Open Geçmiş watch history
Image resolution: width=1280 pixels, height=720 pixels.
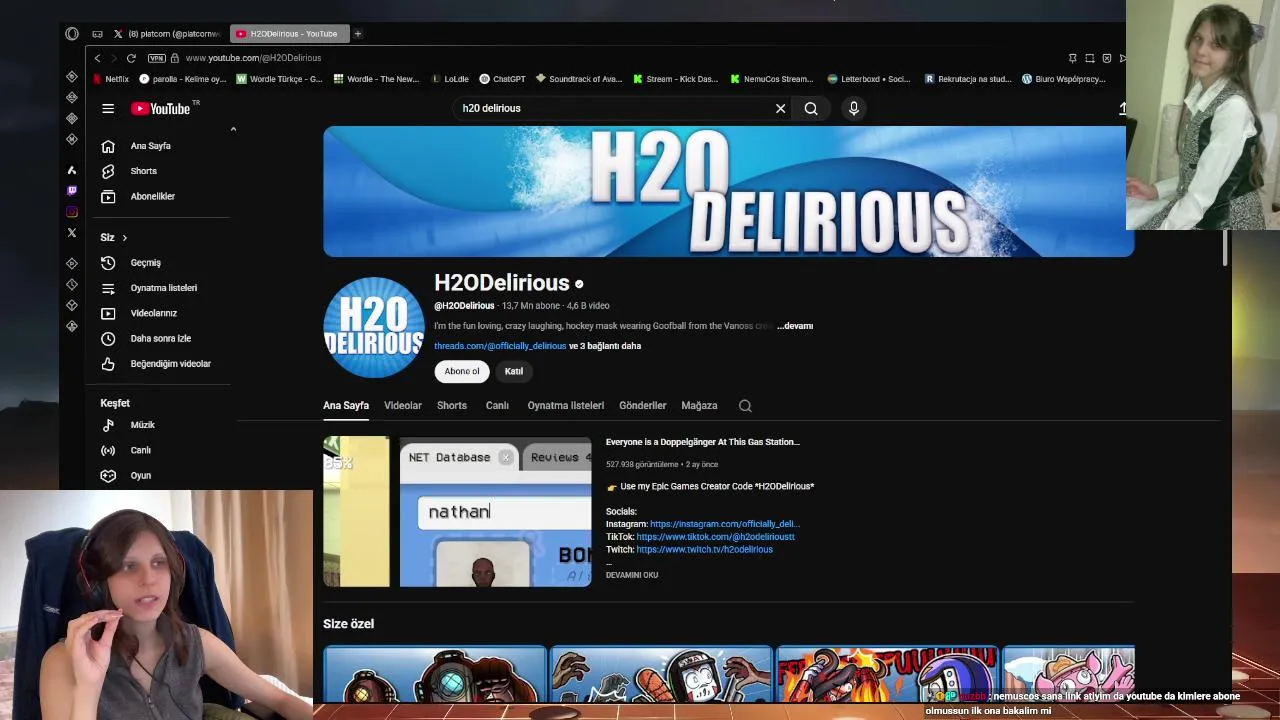[145, 263]
